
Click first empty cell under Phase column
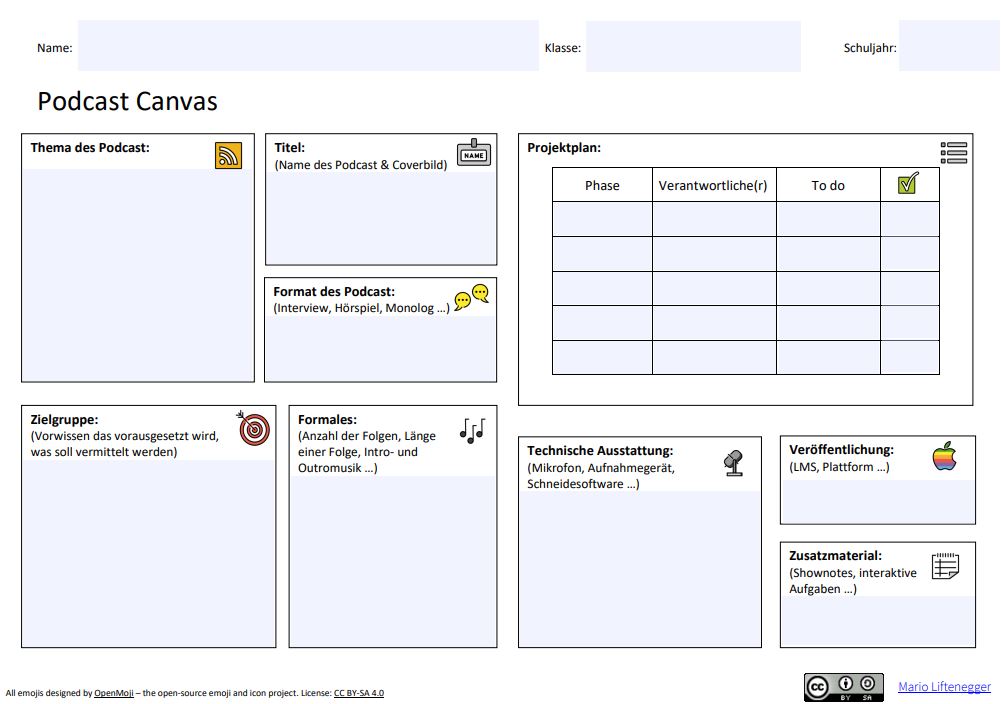[x=602, y=219]
